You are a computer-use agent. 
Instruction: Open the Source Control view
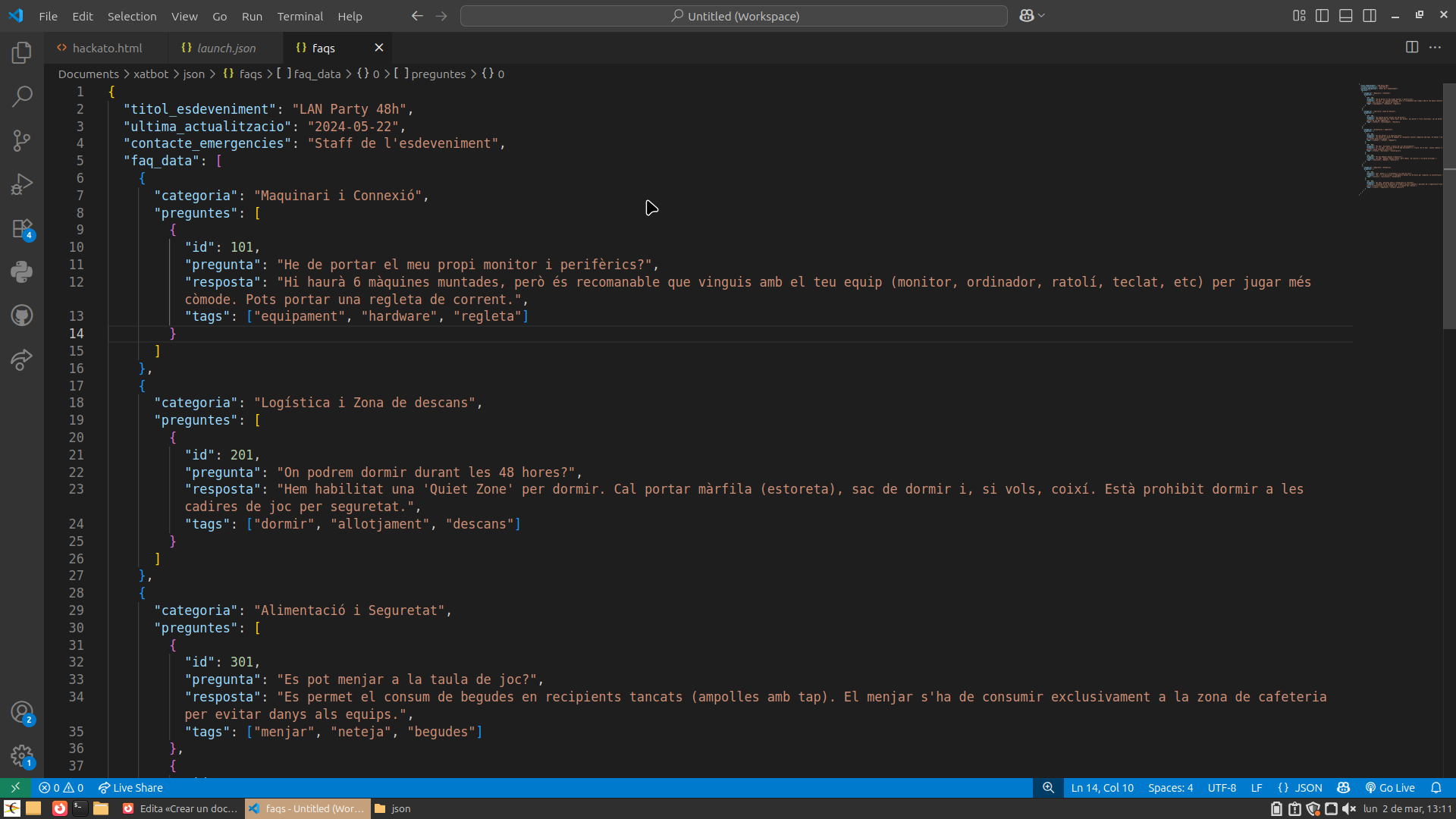(21, 140)
